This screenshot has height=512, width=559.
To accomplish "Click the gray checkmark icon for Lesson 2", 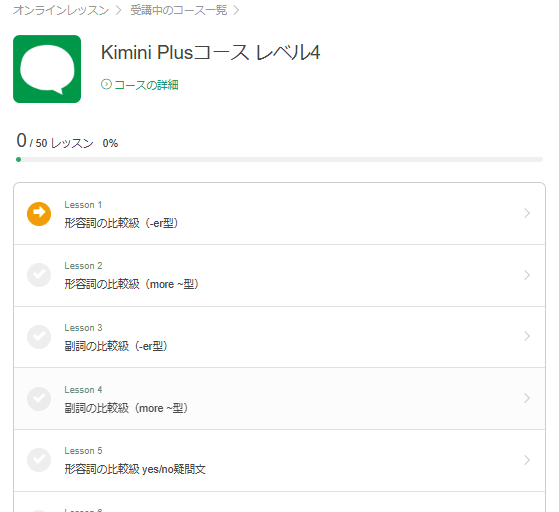I will (39, 275).
